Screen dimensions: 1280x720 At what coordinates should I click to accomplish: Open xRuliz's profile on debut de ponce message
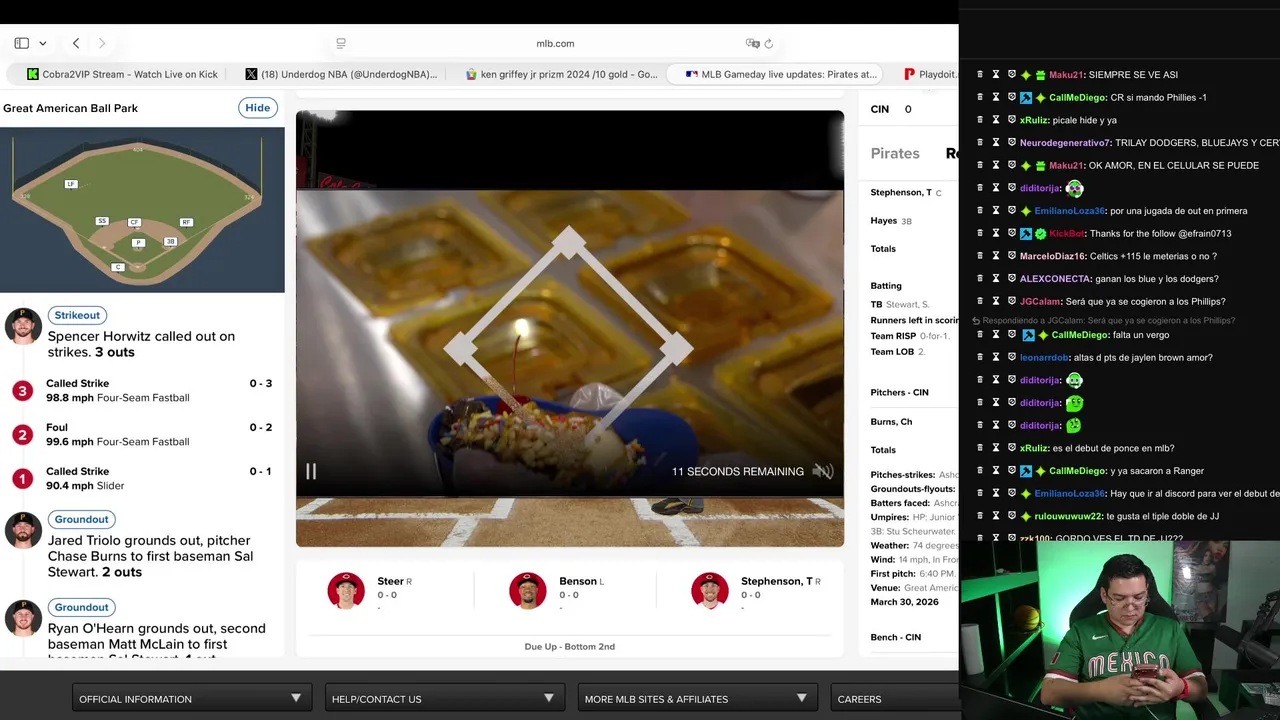pos(1033,448)
